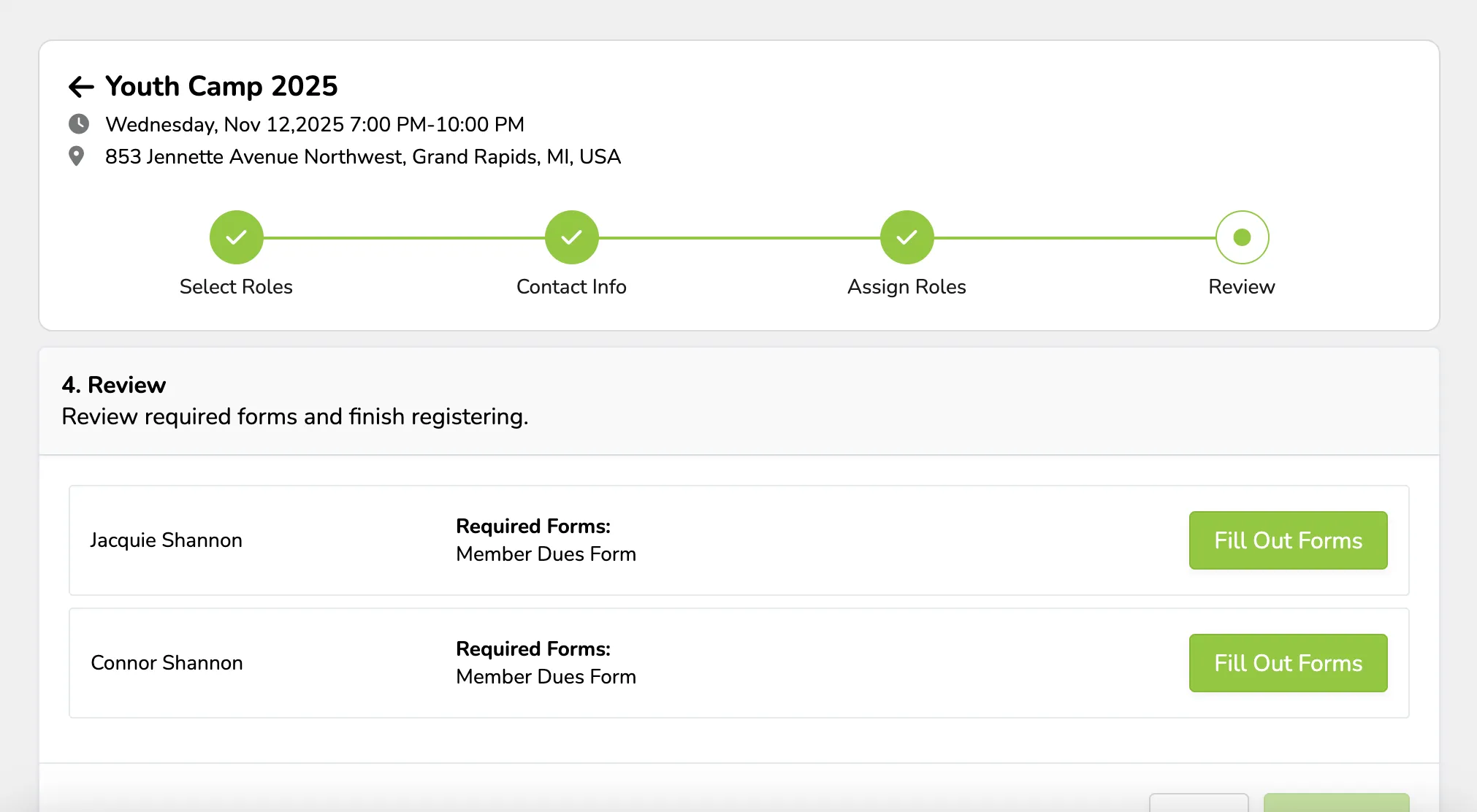Screen dimensions: 1477x812
Task: Click the partially visible green button at bottom
Action: pyautogui.click(x=1336, y=803)
